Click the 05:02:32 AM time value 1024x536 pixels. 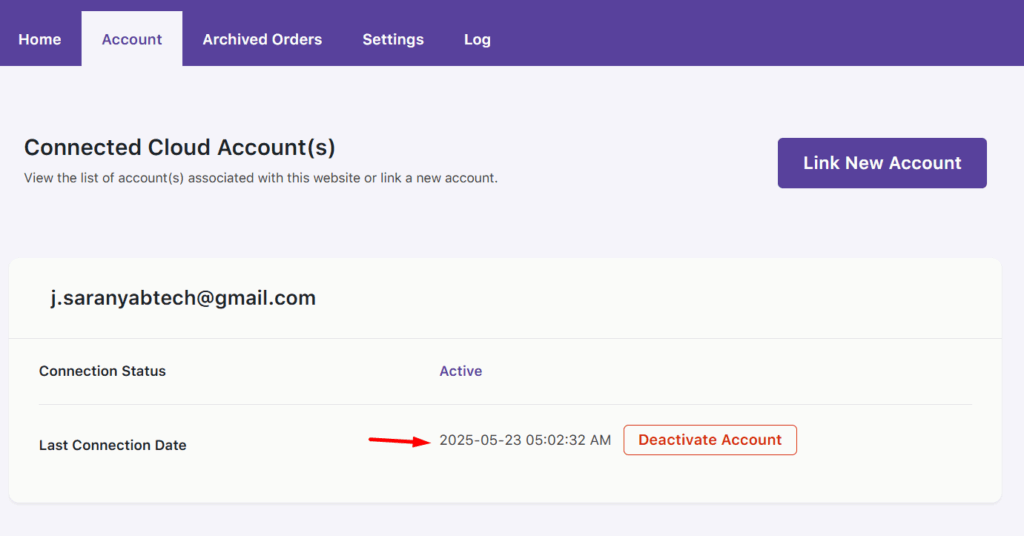point(568,440)
